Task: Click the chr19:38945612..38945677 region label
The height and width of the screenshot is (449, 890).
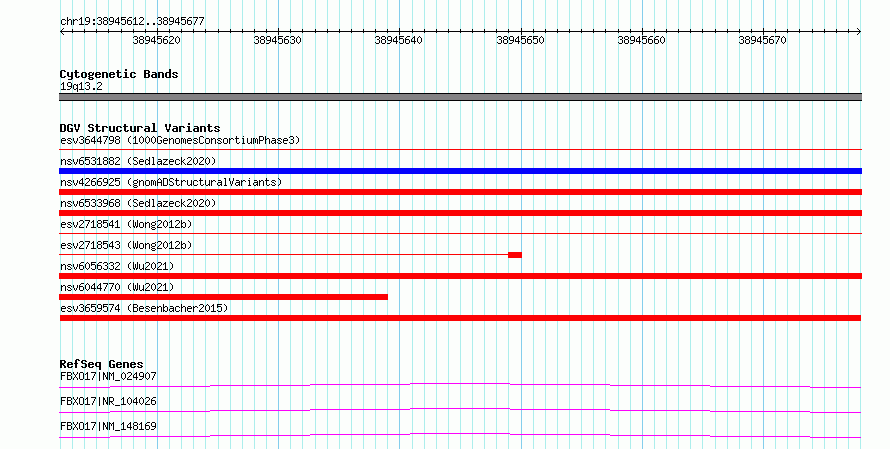Action: [132, 21]
